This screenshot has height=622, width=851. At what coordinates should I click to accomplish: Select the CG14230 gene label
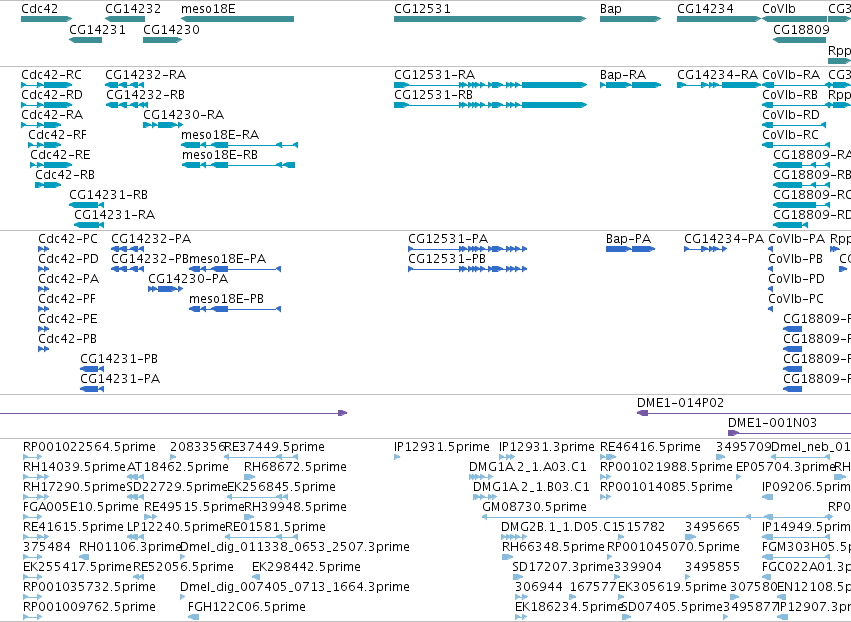171,29
